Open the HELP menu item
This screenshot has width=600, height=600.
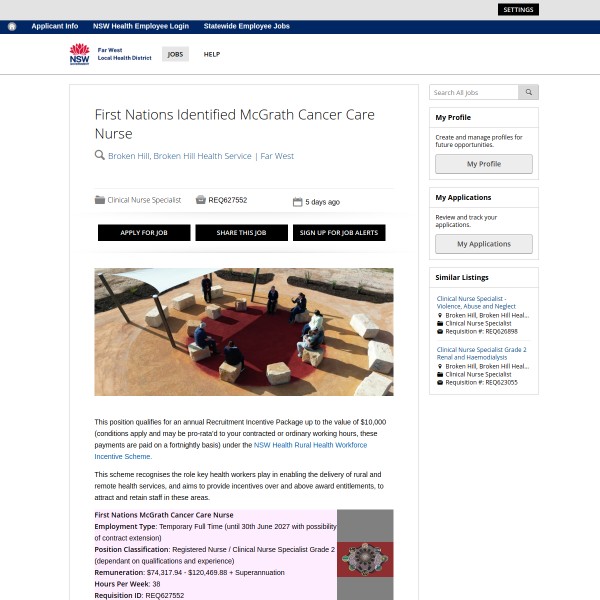pos(212,54)
